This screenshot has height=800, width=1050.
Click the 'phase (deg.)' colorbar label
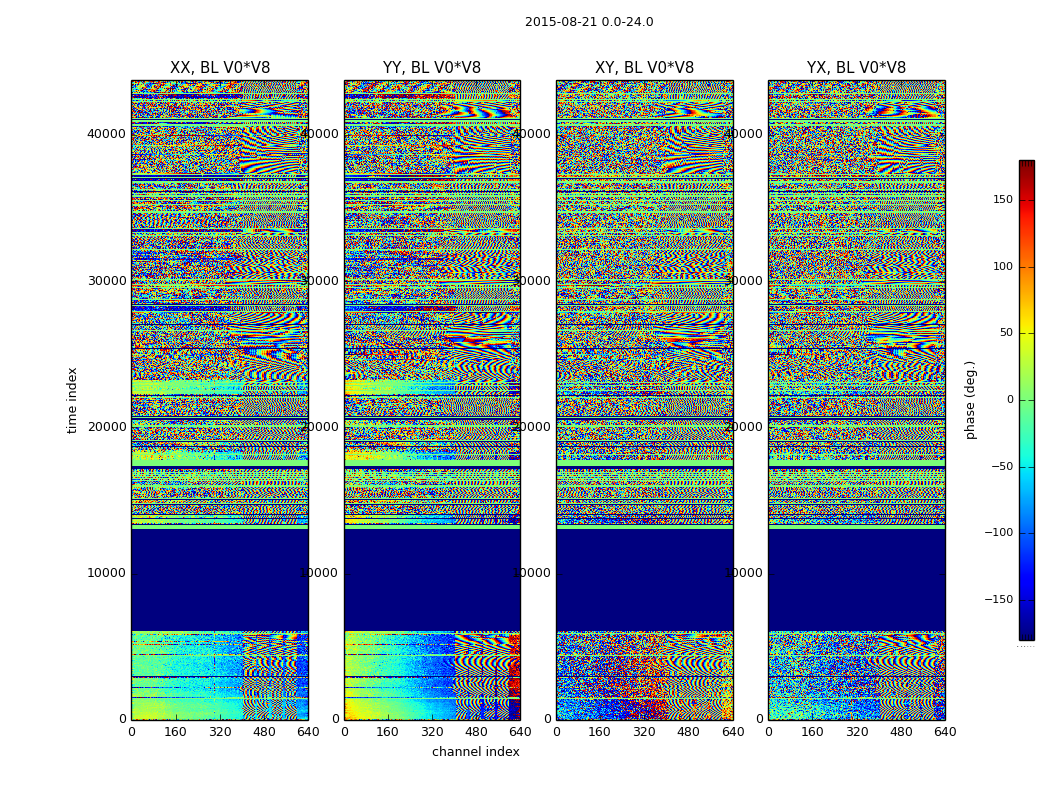pyautogui.click(x=971, y=400)
